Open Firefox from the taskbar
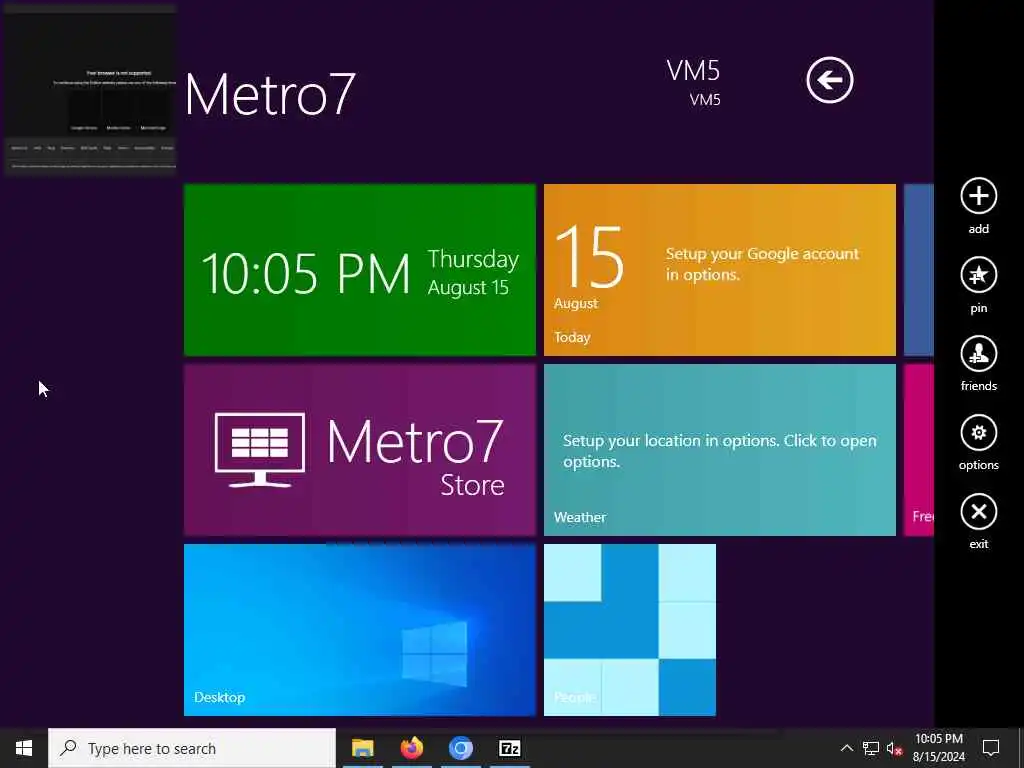 [411, 748]
